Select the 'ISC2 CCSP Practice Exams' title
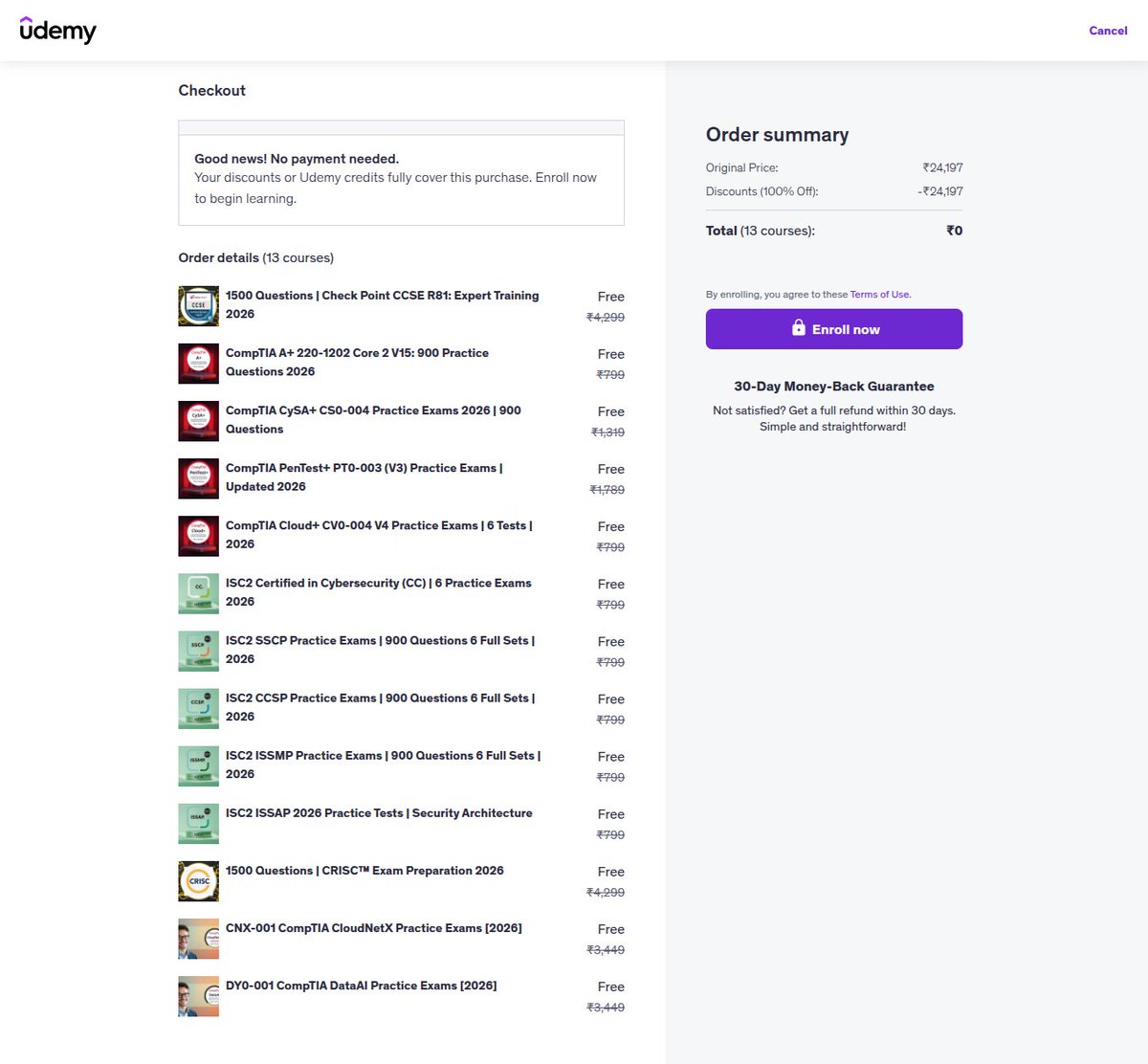Screen dimensions: 1148x1064 (381, 706)
